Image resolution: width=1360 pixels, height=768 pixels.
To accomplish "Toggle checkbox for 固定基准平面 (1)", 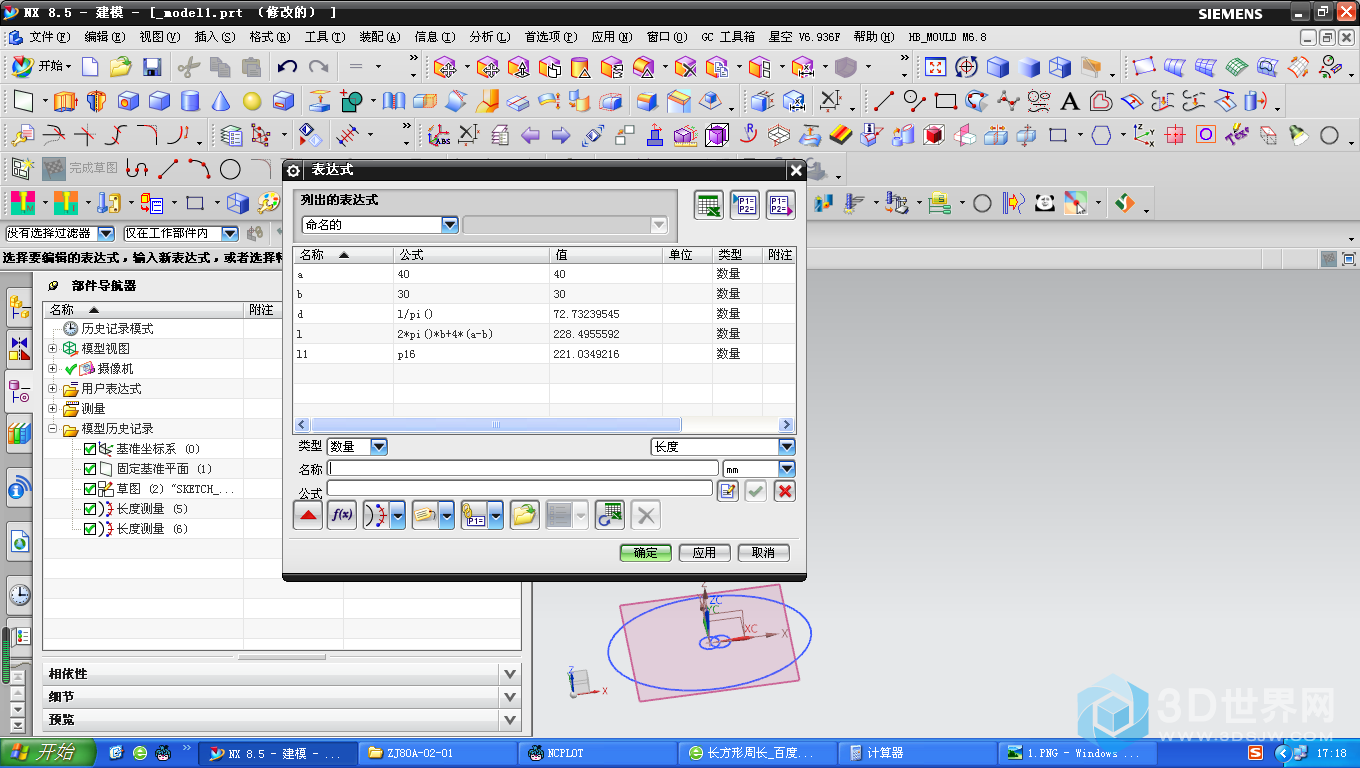I will pos(90,469).
